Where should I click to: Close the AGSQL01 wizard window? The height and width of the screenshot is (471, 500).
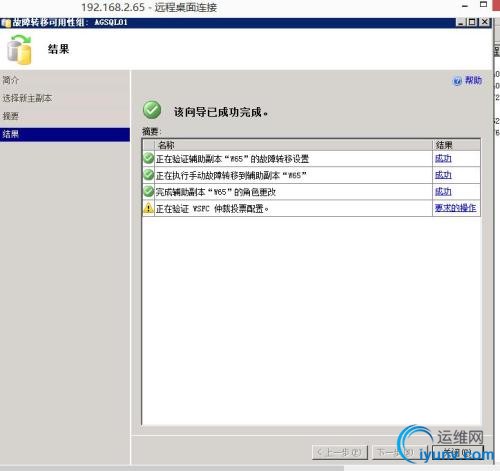point(484,22)
